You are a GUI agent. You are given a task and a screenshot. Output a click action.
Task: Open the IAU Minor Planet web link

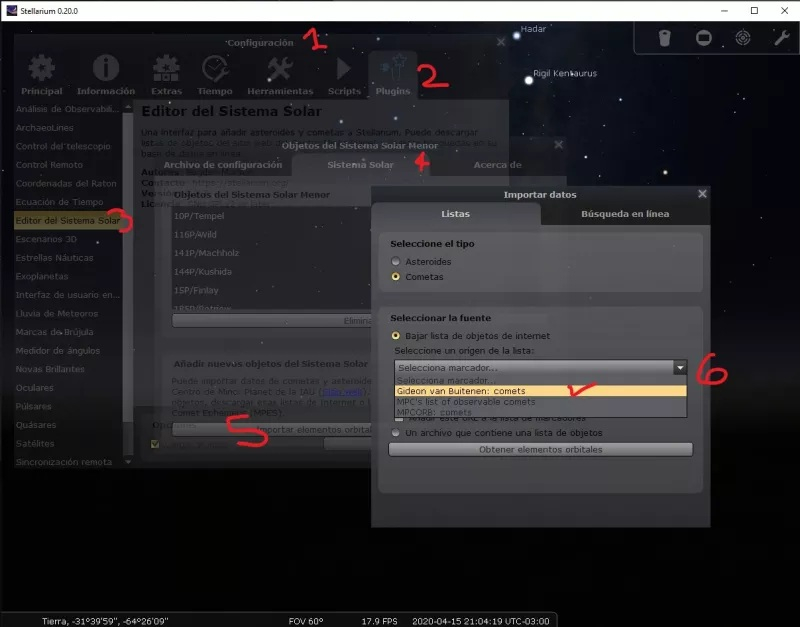pos(342,392)
